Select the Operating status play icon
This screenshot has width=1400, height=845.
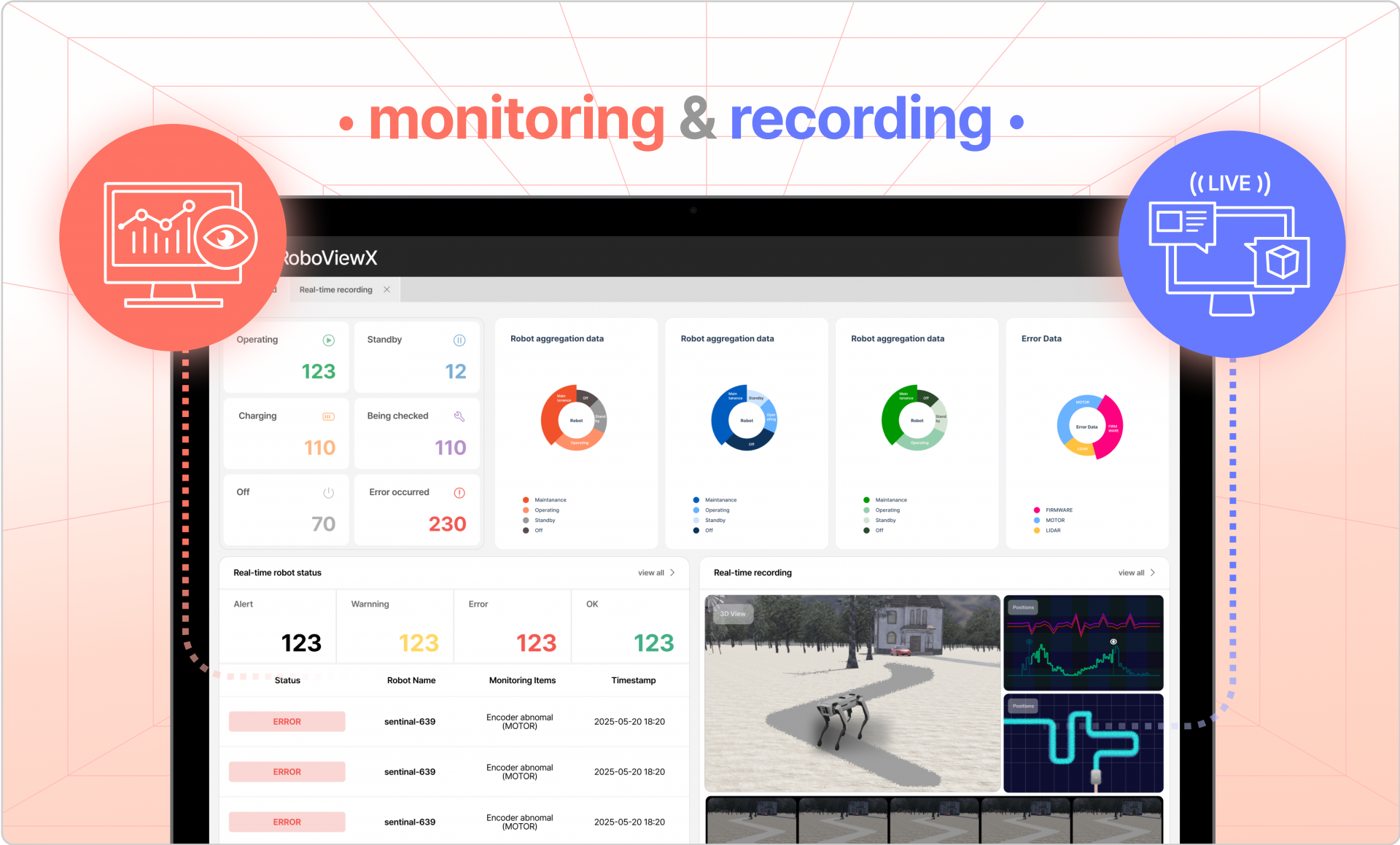327,340
